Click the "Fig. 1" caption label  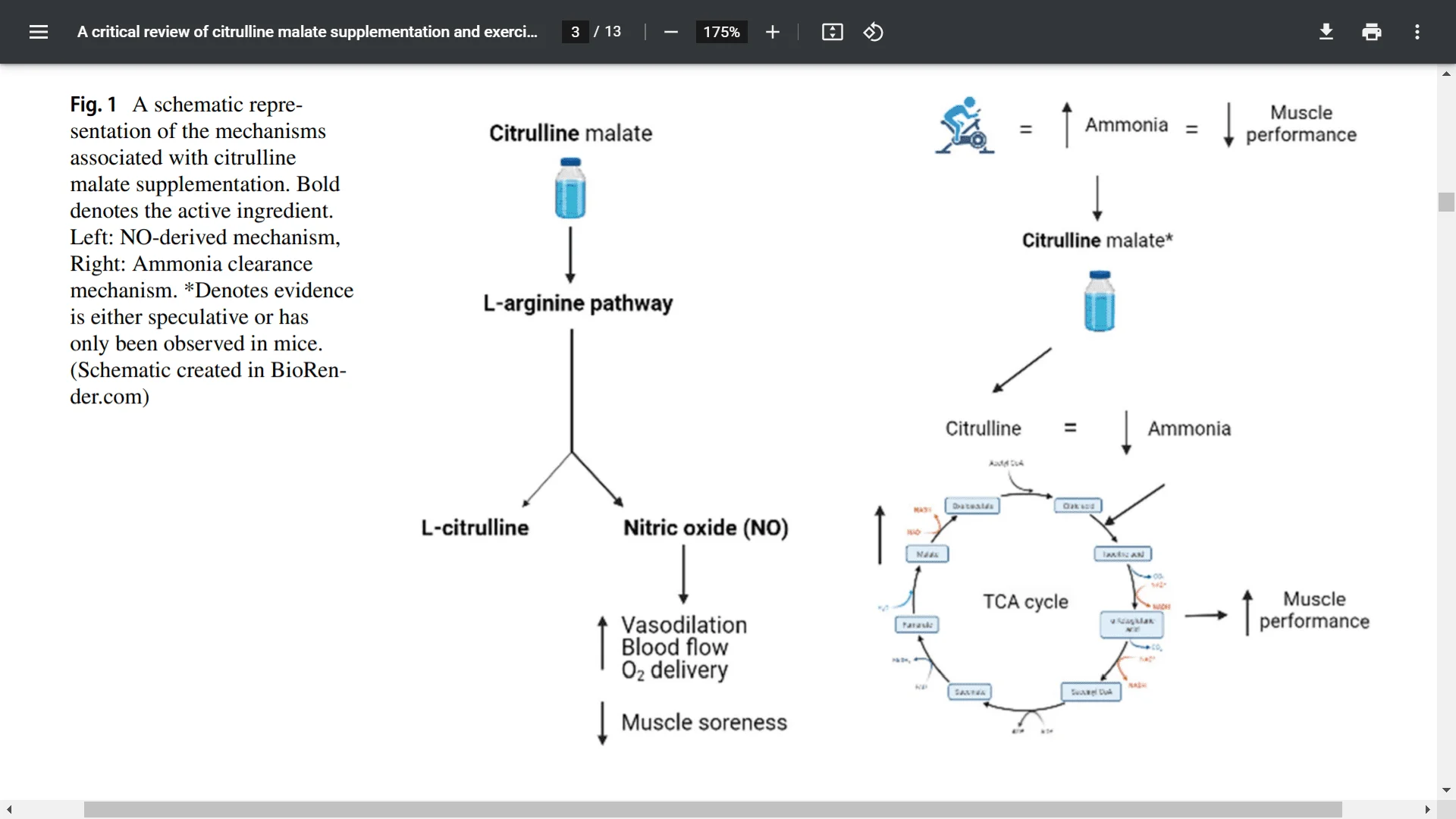(93, 105)
